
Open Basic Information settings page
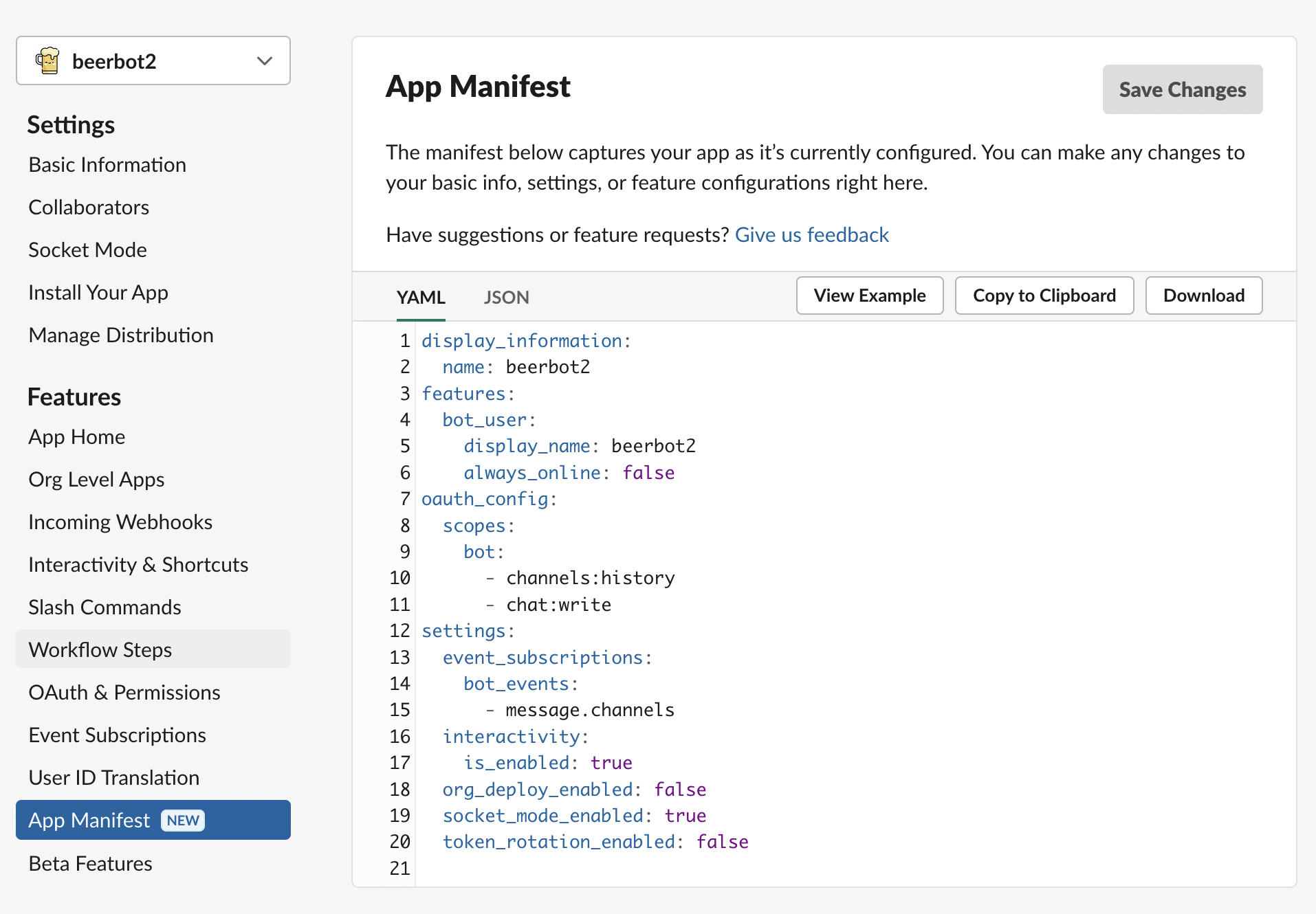point(107,165)
